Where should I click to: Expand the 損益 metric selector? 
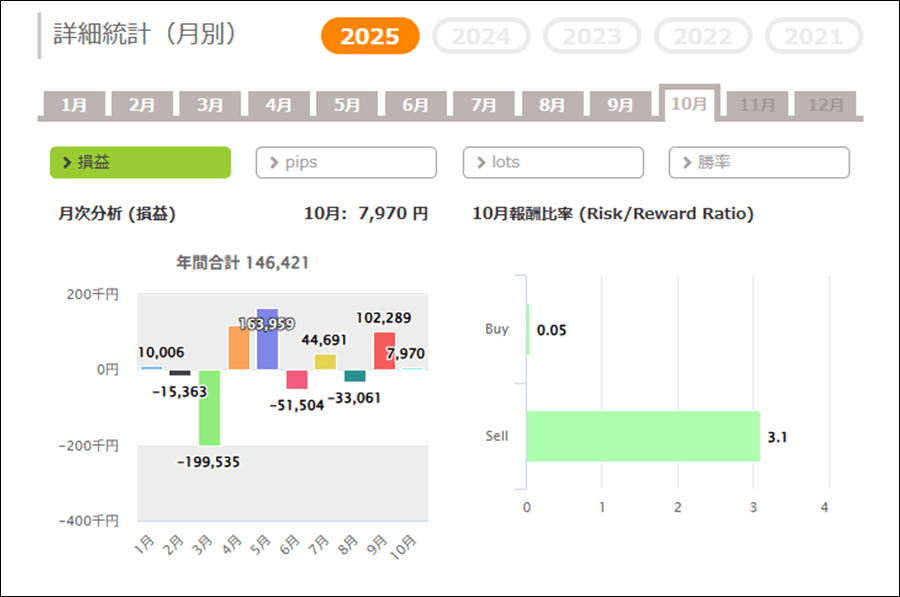tap(140, 162)
